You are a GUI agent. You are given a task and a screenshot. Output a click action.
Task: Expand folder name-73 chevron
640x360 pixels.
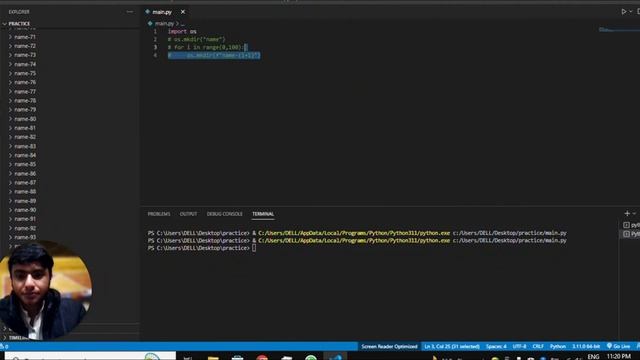[10, 55]
